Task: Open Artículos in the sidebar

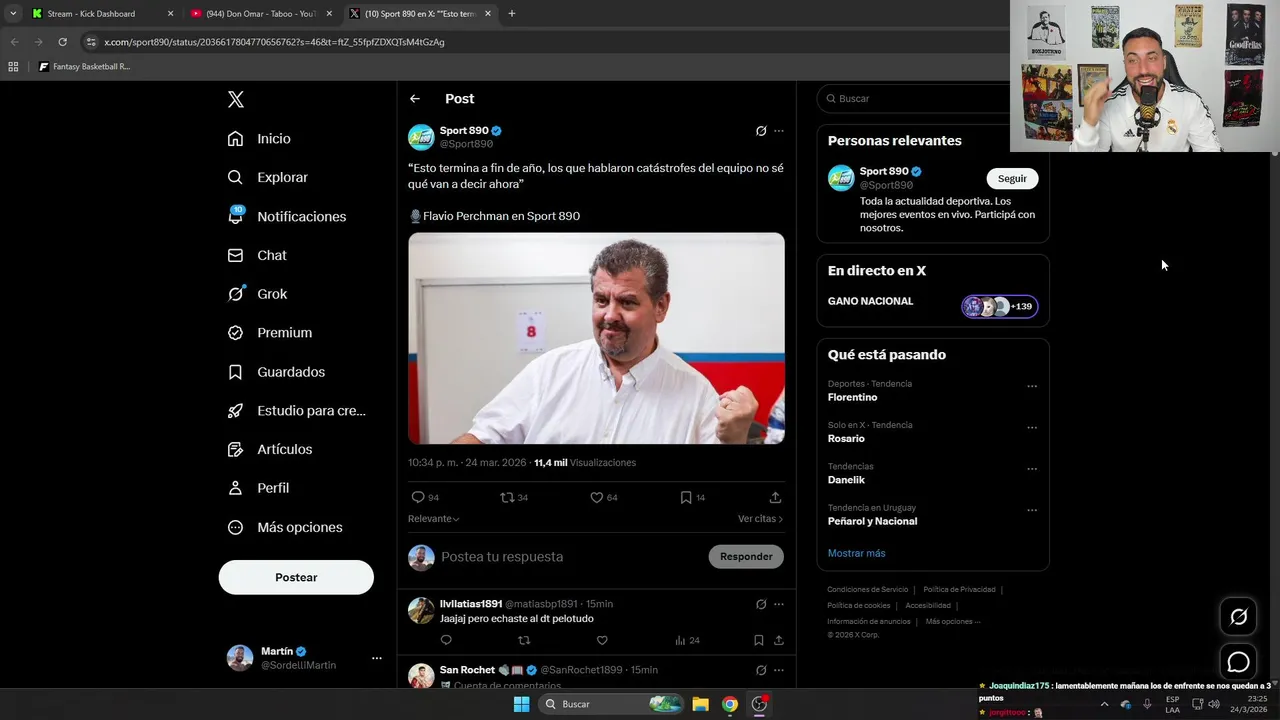Action: 269,449
